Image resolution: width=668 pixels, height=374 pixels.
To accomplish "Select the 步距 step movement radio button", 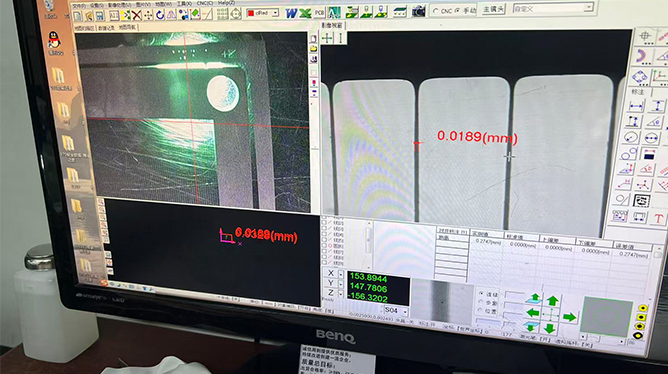I will tap(481, 302).
